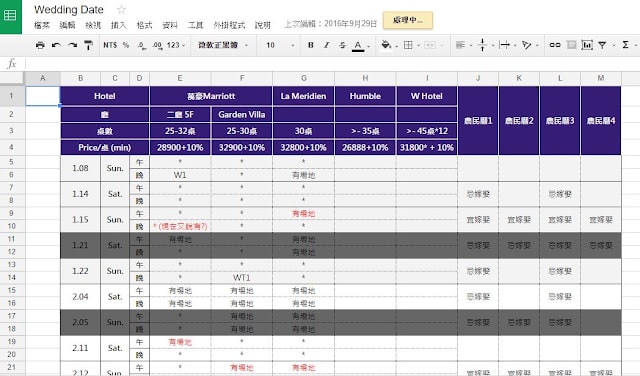
Task: Expand the 123 number format dropdown
Action: tap(176, 45)
